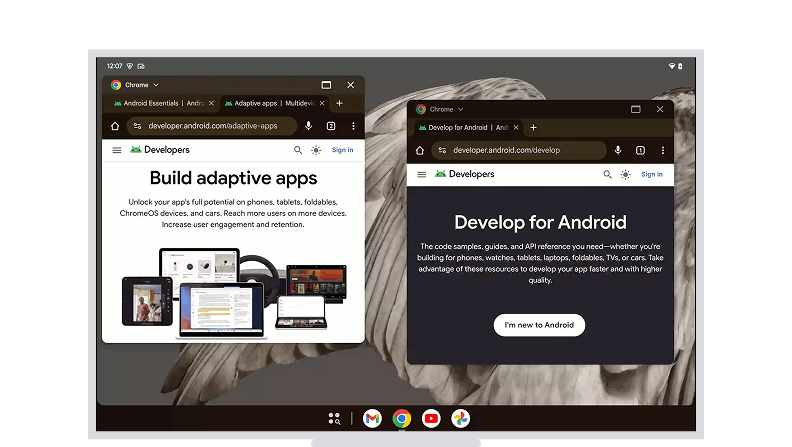792x447 pixels.
Task: Click the I'm new to Android button
Action: click(539, 325)
